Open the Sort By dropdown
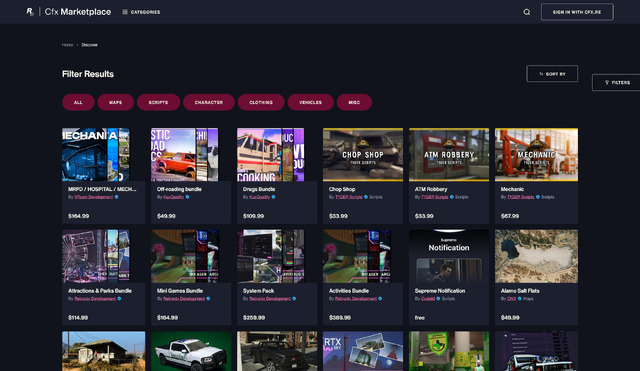The height and width of the screenshot is (371, 640). click(552, 74)
